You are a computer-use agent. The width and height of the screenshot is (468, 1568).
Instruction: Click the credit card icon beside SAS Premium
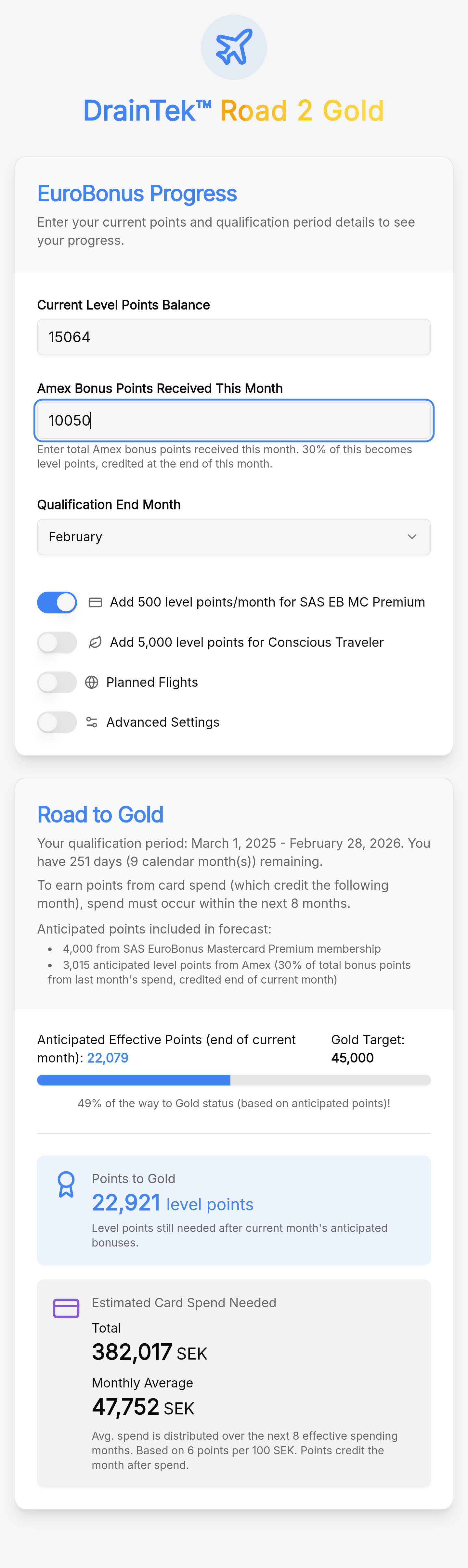[x=95, y=603]
